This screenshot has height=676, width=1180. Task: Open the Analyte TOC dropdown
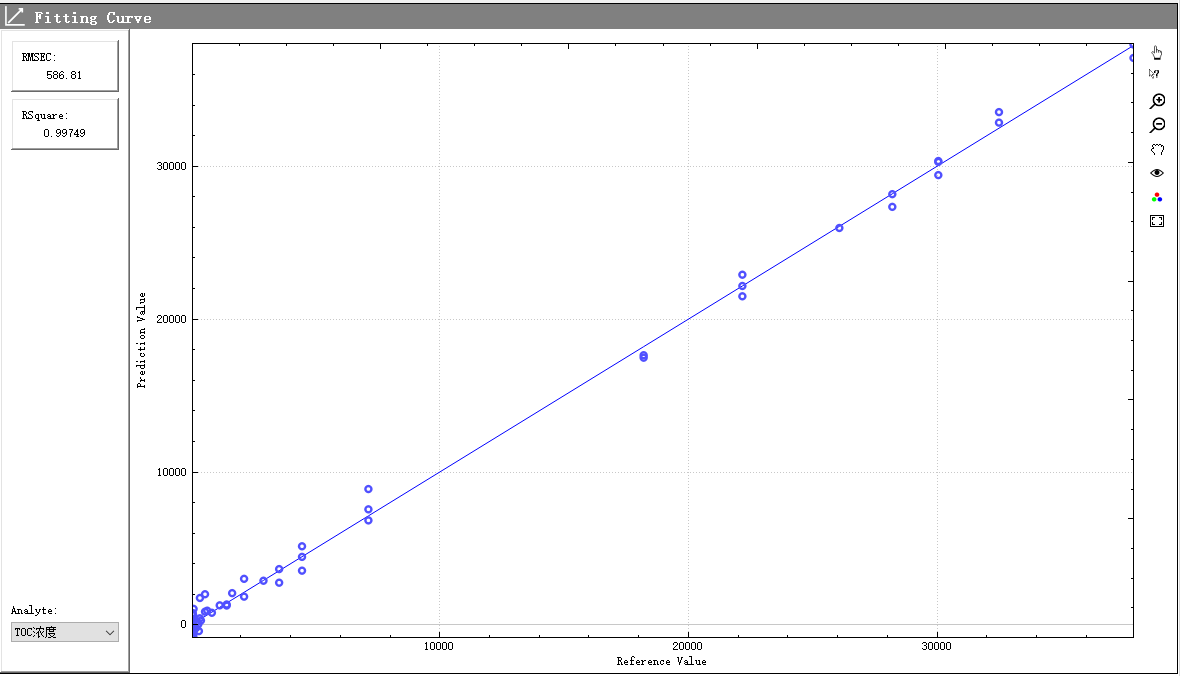tap(65, 632)
